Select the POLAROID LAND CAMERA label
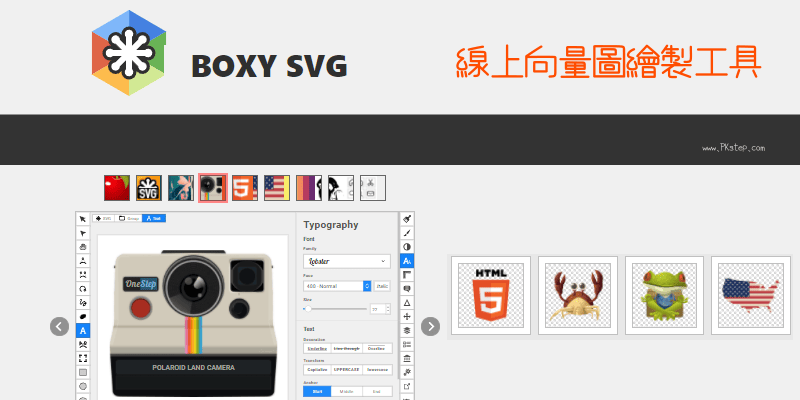Viewport: 800px width, 400px height. click(193, 367)
